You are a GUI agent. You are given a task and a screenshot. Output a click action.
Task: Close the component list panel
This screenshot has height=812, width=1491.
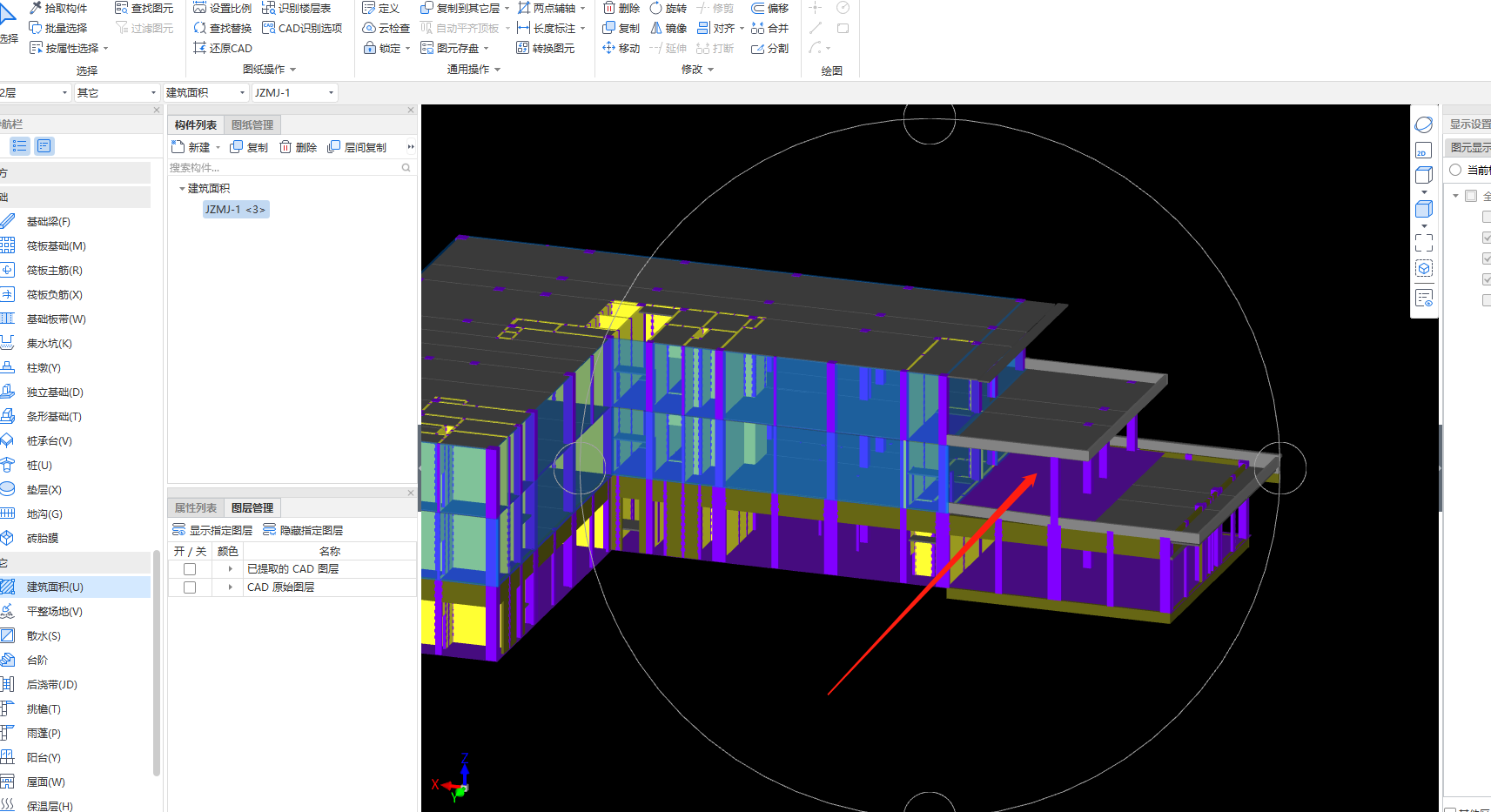tap(411, 111)
